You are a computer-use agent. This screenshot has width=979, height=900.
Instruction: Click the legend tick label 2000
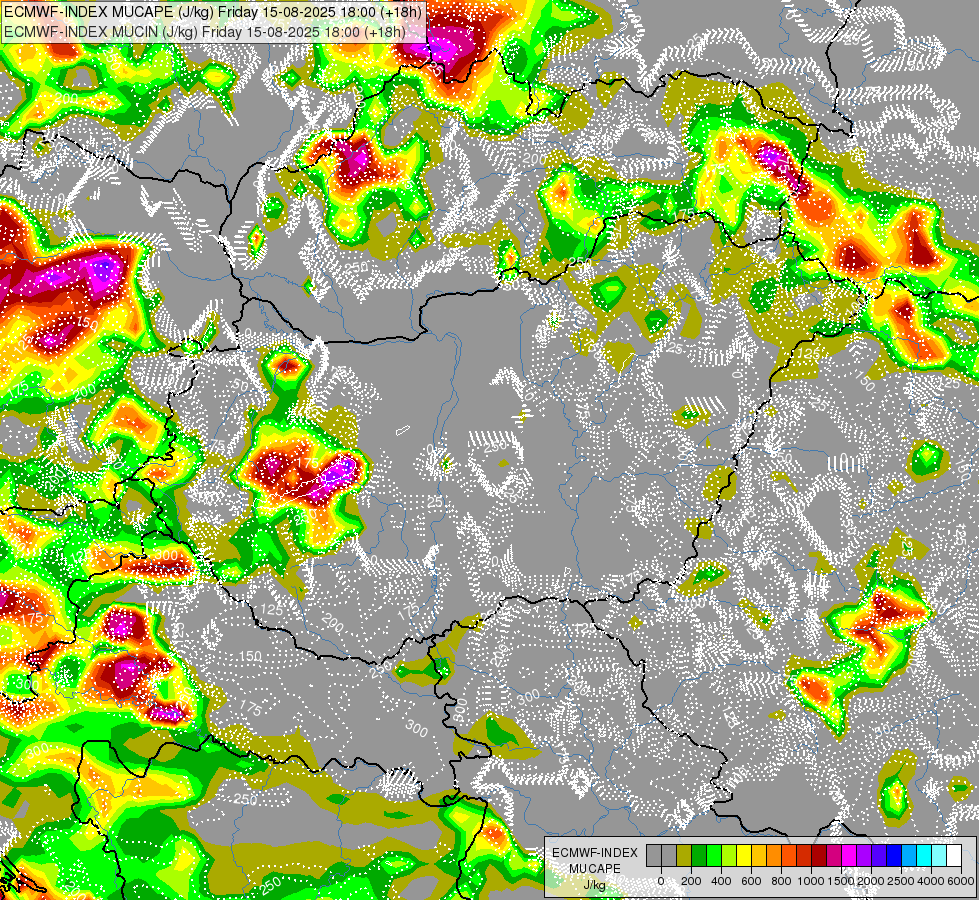point(871,881)
